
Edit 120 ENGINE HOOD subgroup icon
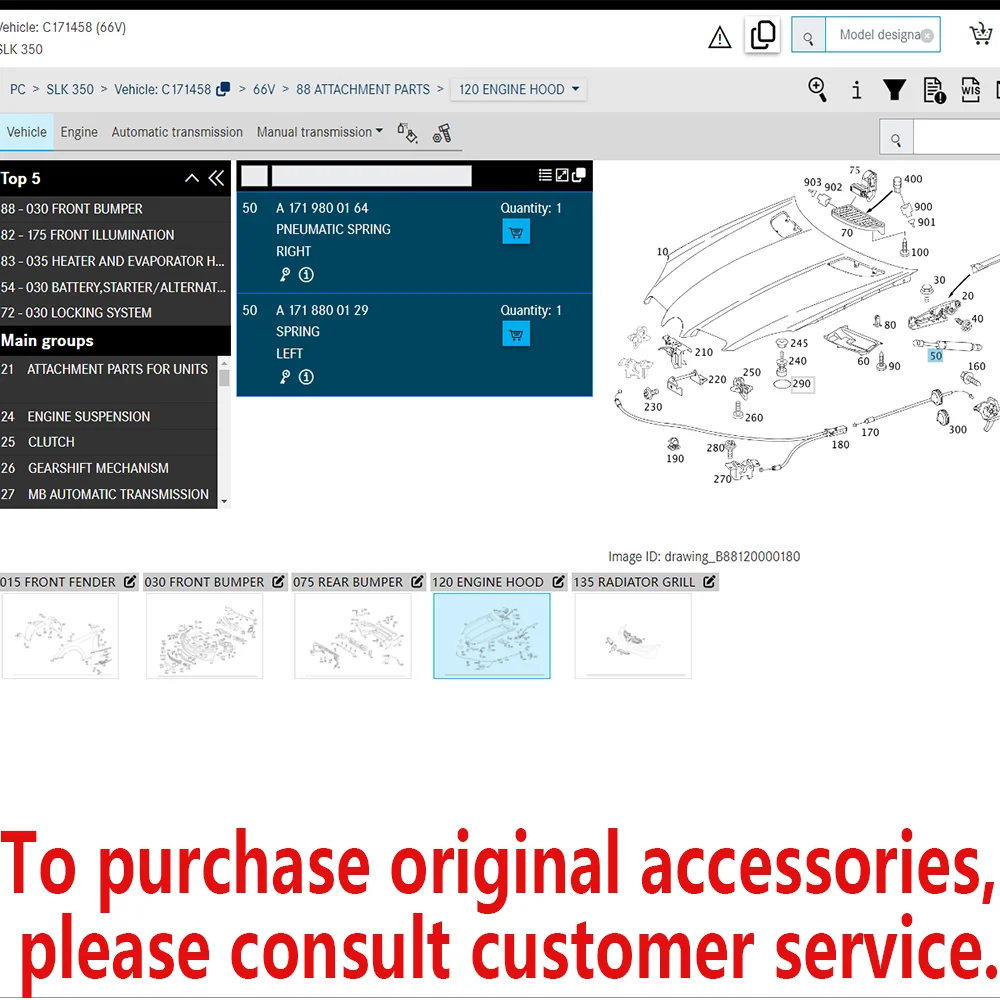click(558, 582)
